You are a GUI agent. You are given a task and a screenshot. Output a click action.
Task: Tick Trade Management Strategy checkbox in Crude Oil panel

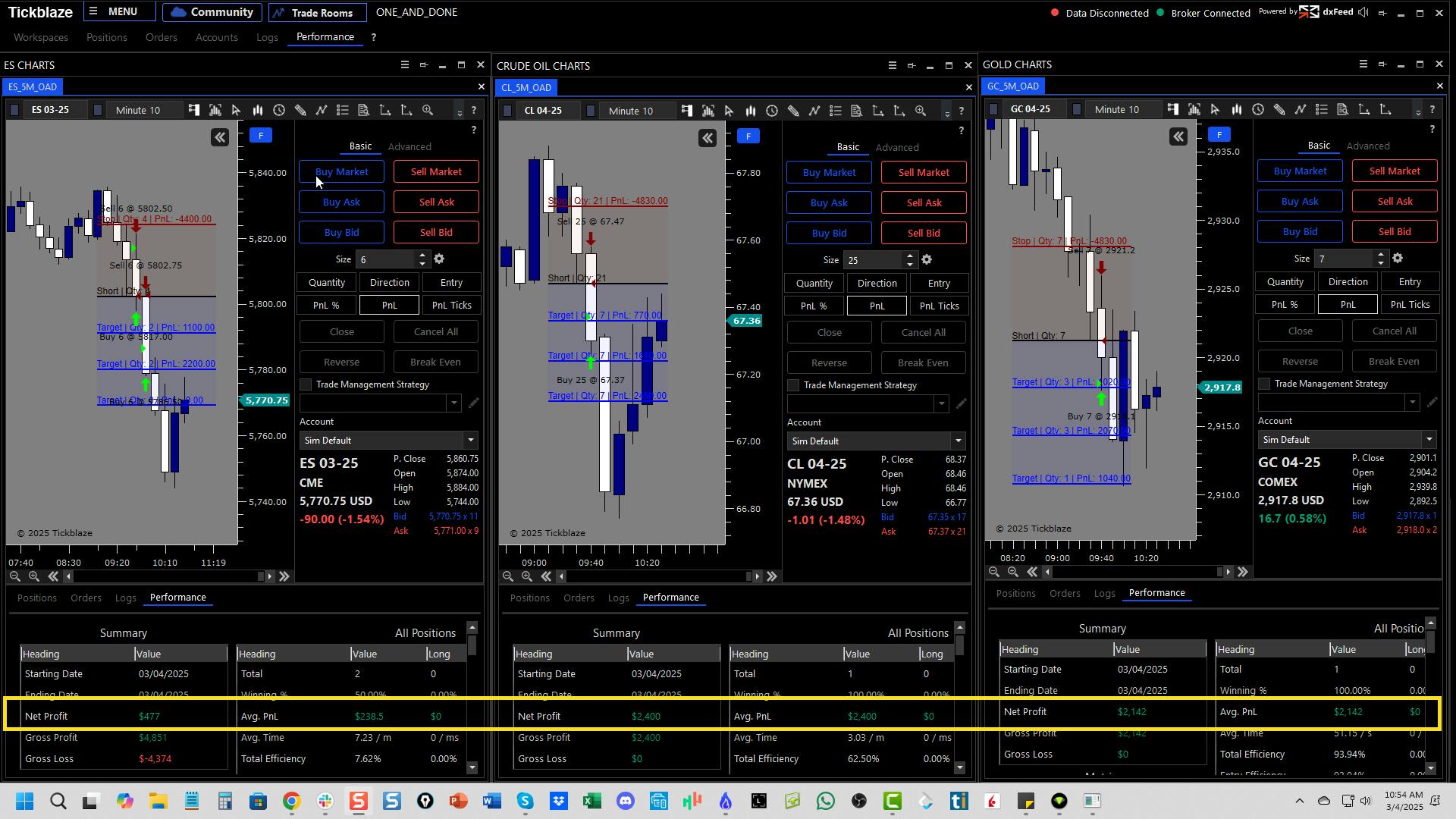click(794, 386)
